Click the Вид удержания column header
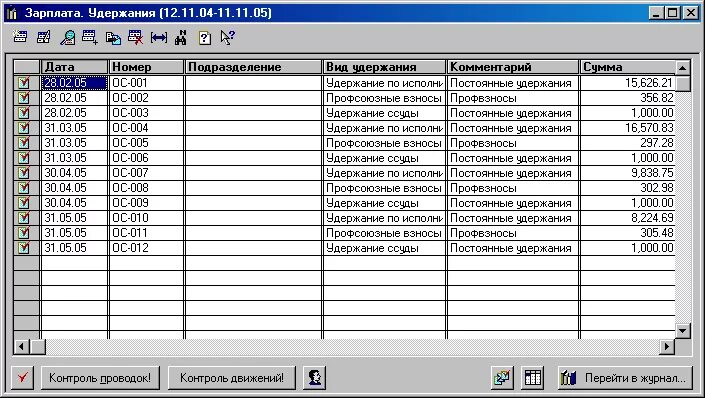The height and width of the screenshot is (398, 705). coord(384,67)
